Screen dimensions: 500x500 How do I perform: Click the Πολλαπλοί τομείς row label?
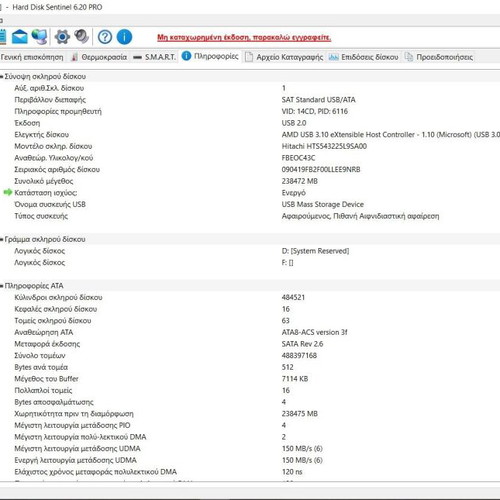(x=43, y=390)
